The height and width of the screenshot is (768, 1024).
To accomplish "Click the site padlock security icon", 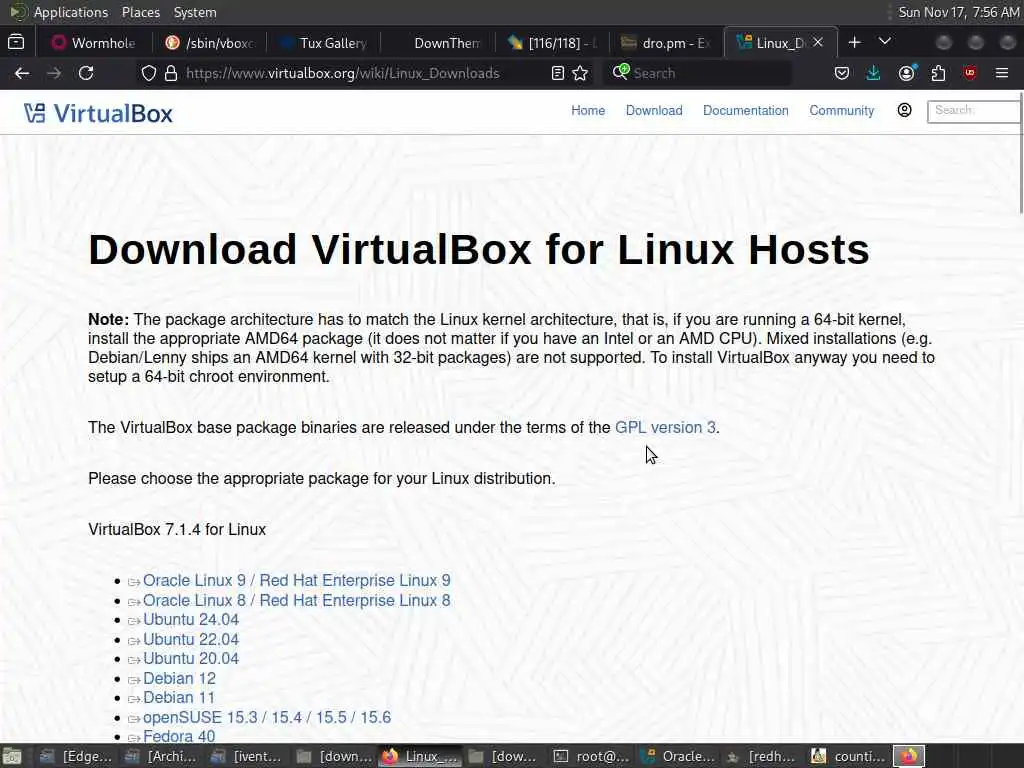I will click(x=171, y=73).
